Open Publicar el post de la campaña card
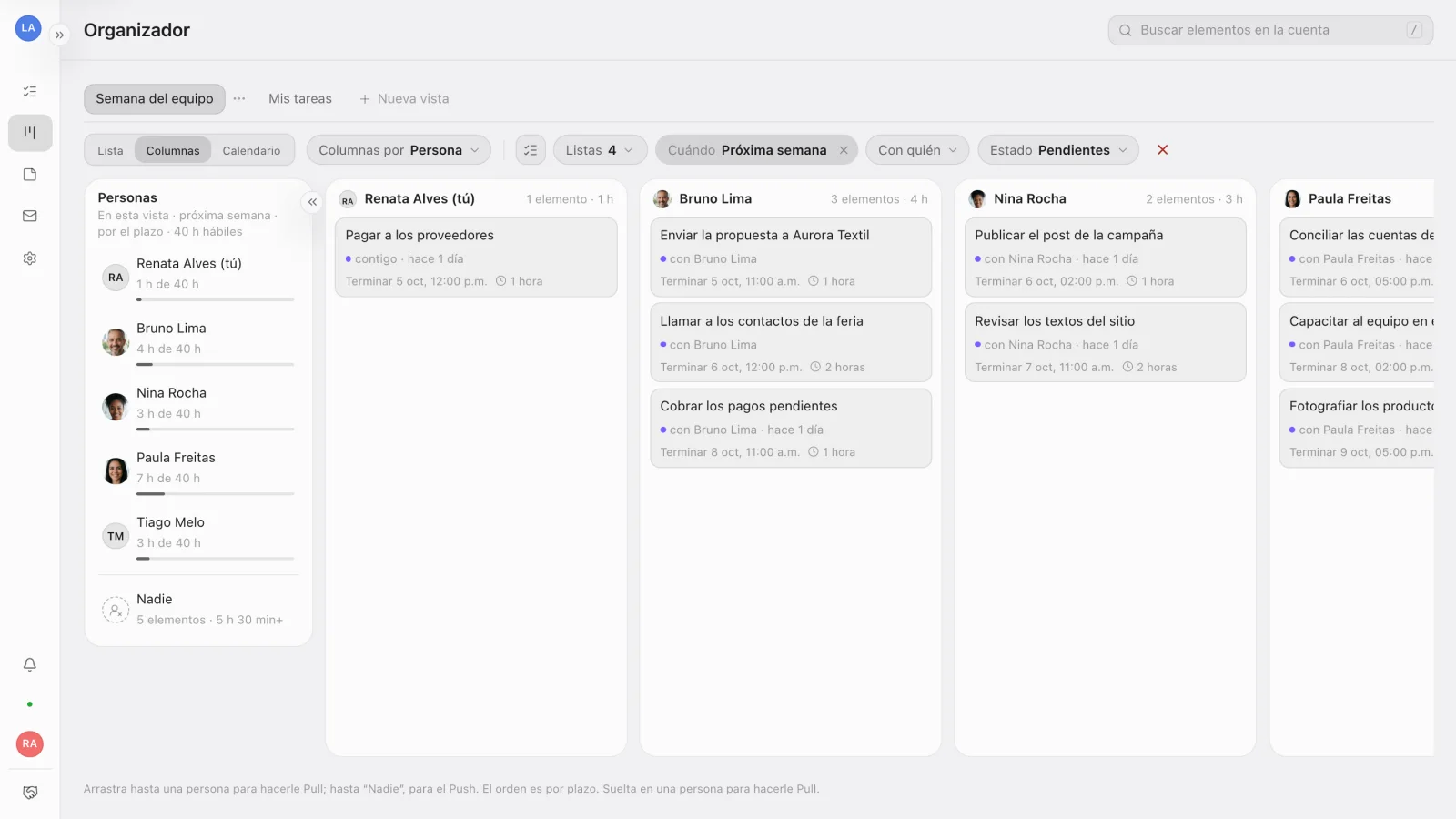The height and width of the screenshot is (819, 1456). click(x=1105, y=258)
